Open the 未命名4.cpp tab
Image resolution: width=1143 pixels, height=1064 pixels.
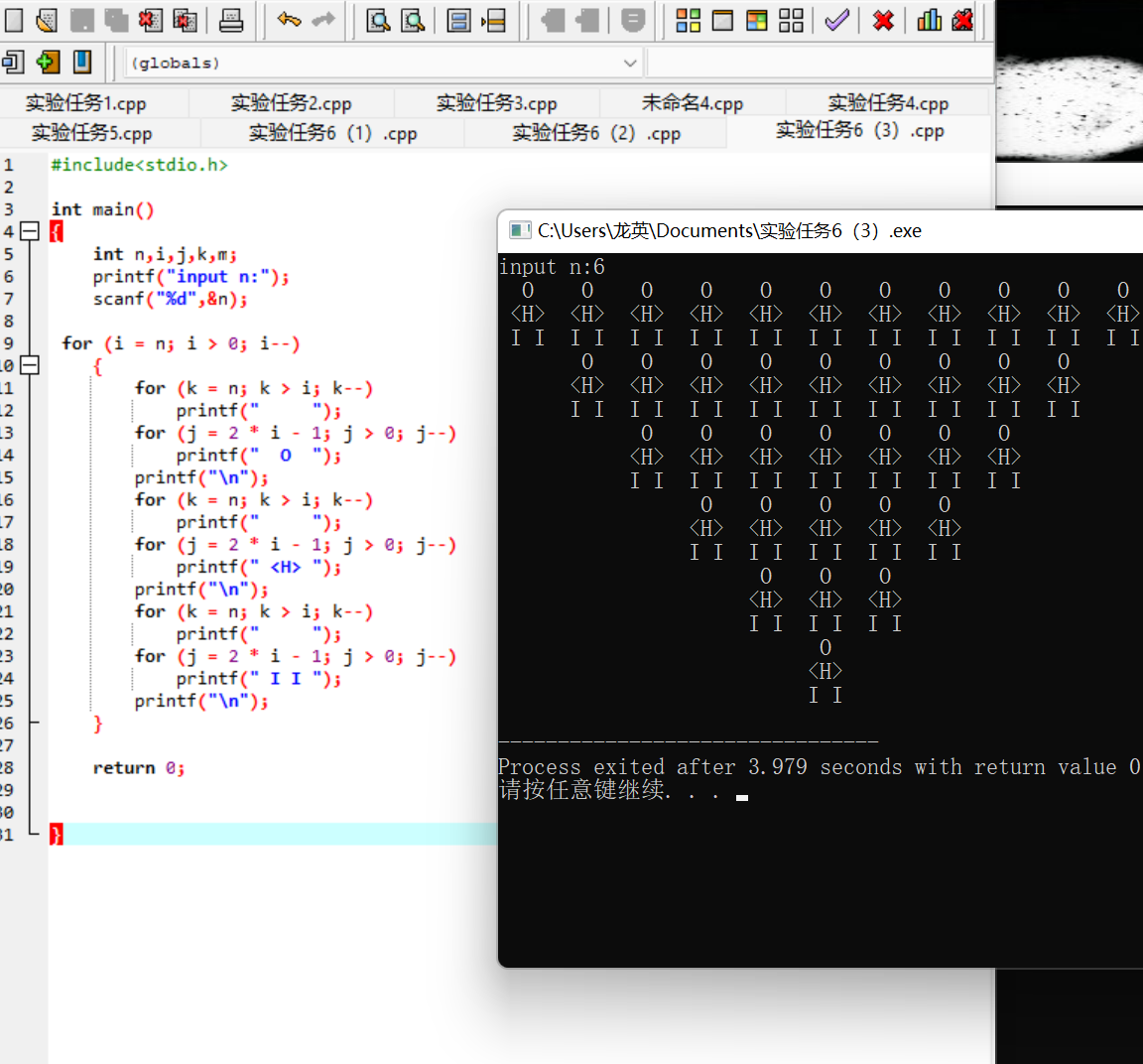coord(693,103)
